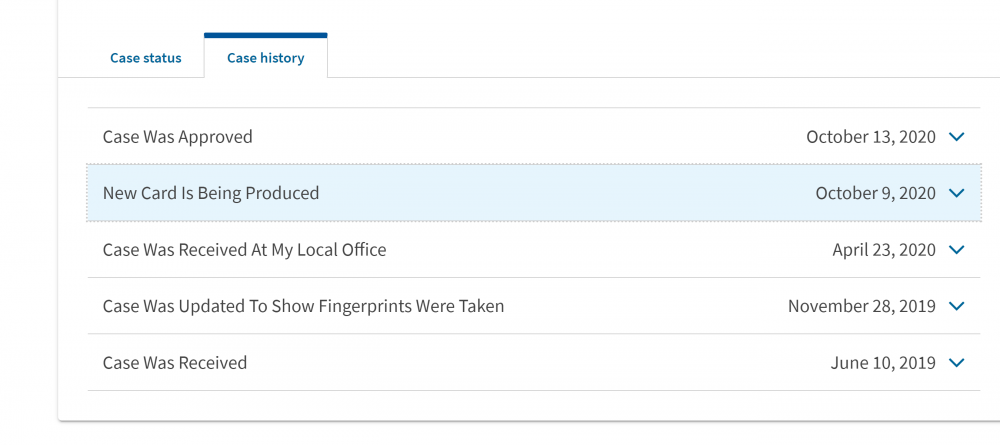The width and height of the screenshot is (1000, 445).
Task: Click blank middle of the fingerprints row
Action: point(644,306)
